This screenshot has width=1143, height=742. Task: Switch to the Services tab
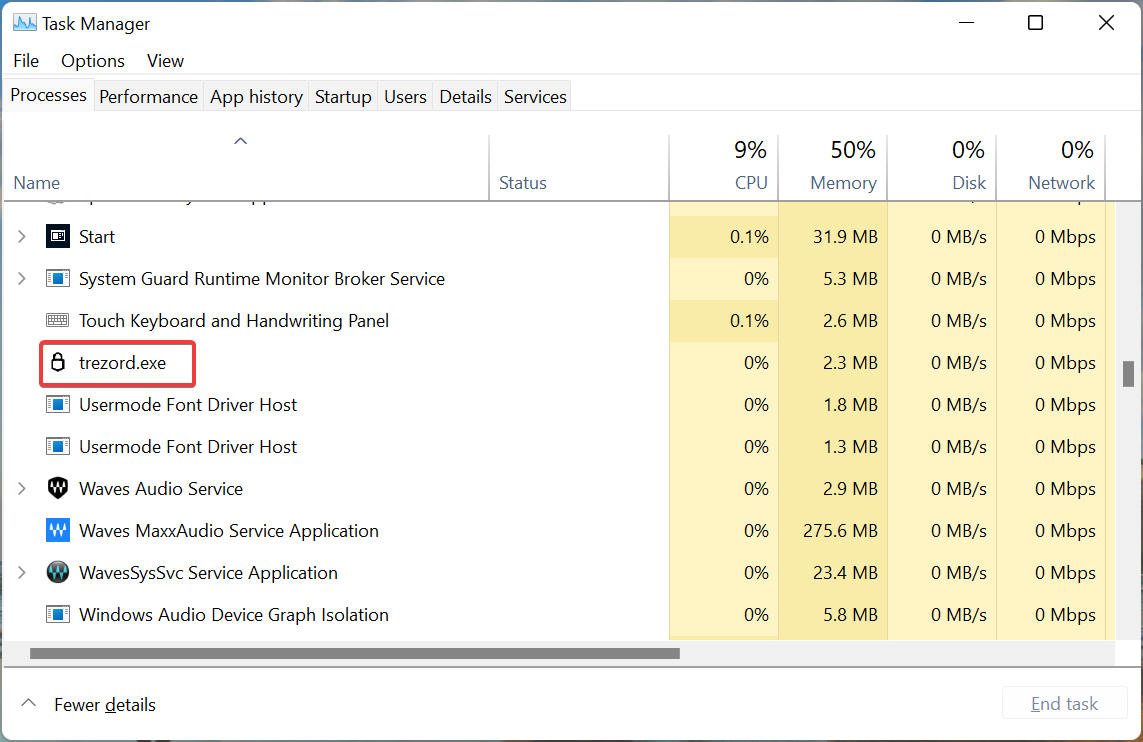point(535,97)
